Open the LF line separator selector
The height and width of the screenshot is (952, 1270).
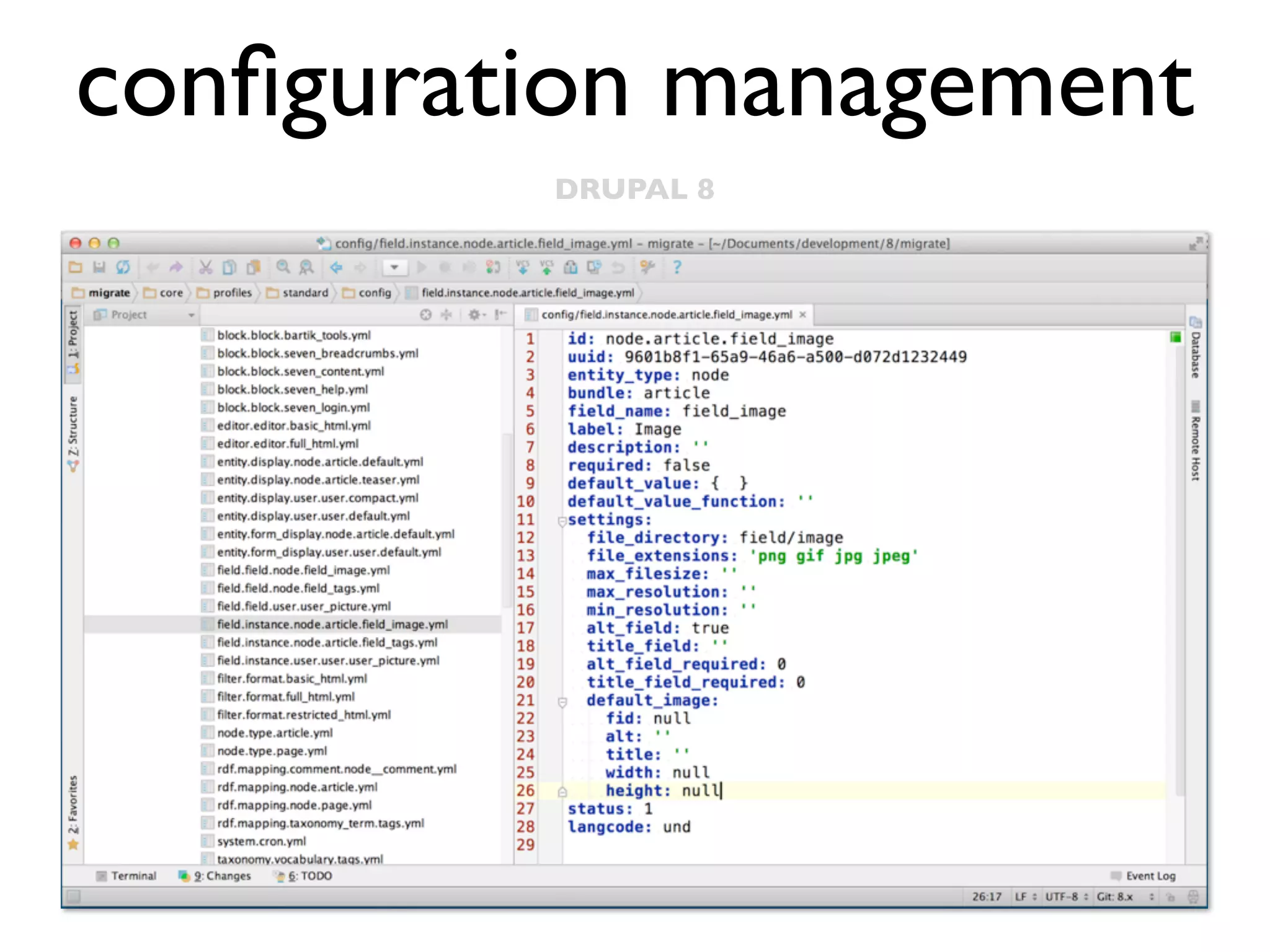click(x=1026, y=897)
